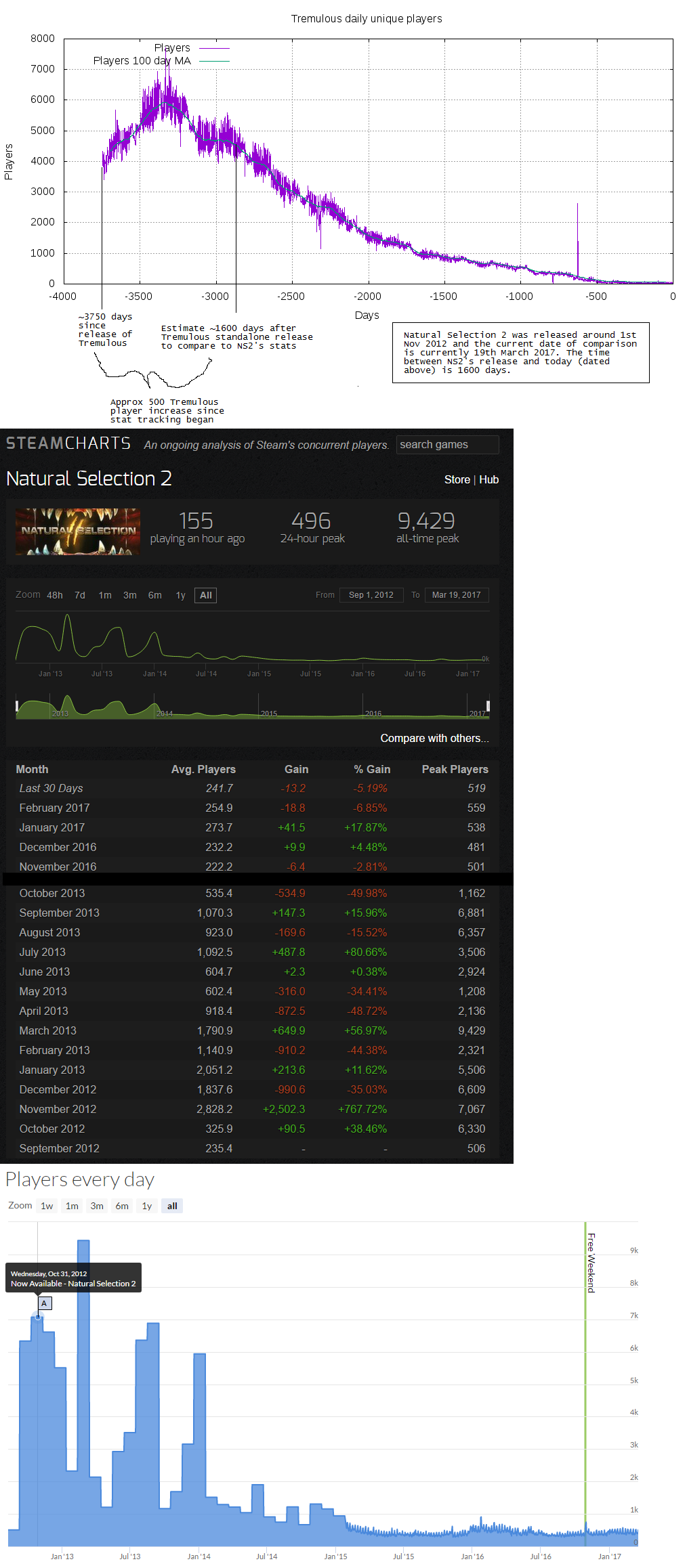687x1568 pixels.
Task: Focus the search games field
Action: 447,445
